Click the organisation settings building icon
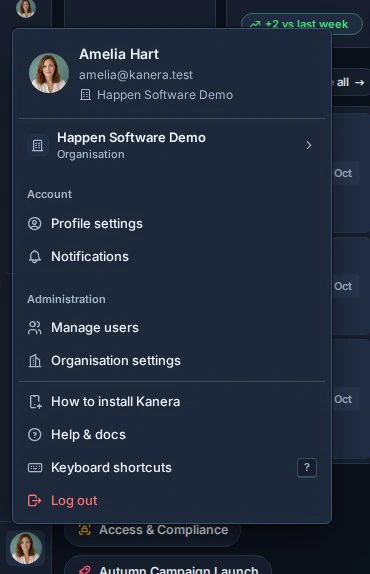The height and width of the screenshot is (574, 370). coord(35,361)
